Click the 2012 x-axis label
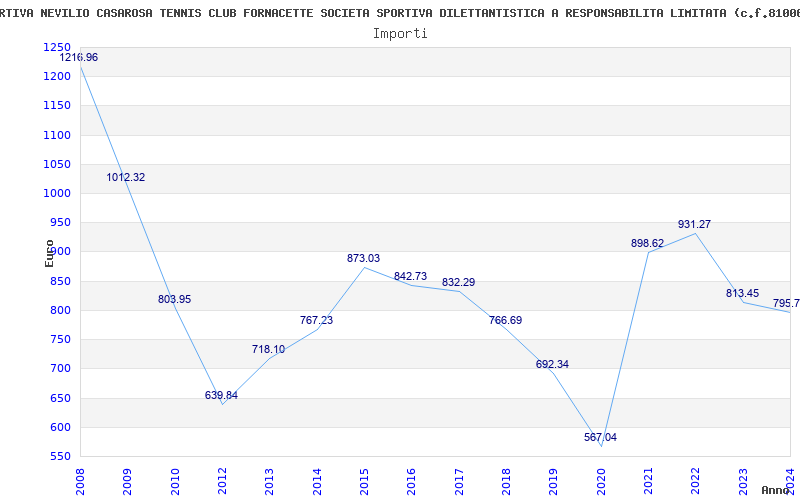This screenshot has width=800, height=500. click(x=222, y=482)
